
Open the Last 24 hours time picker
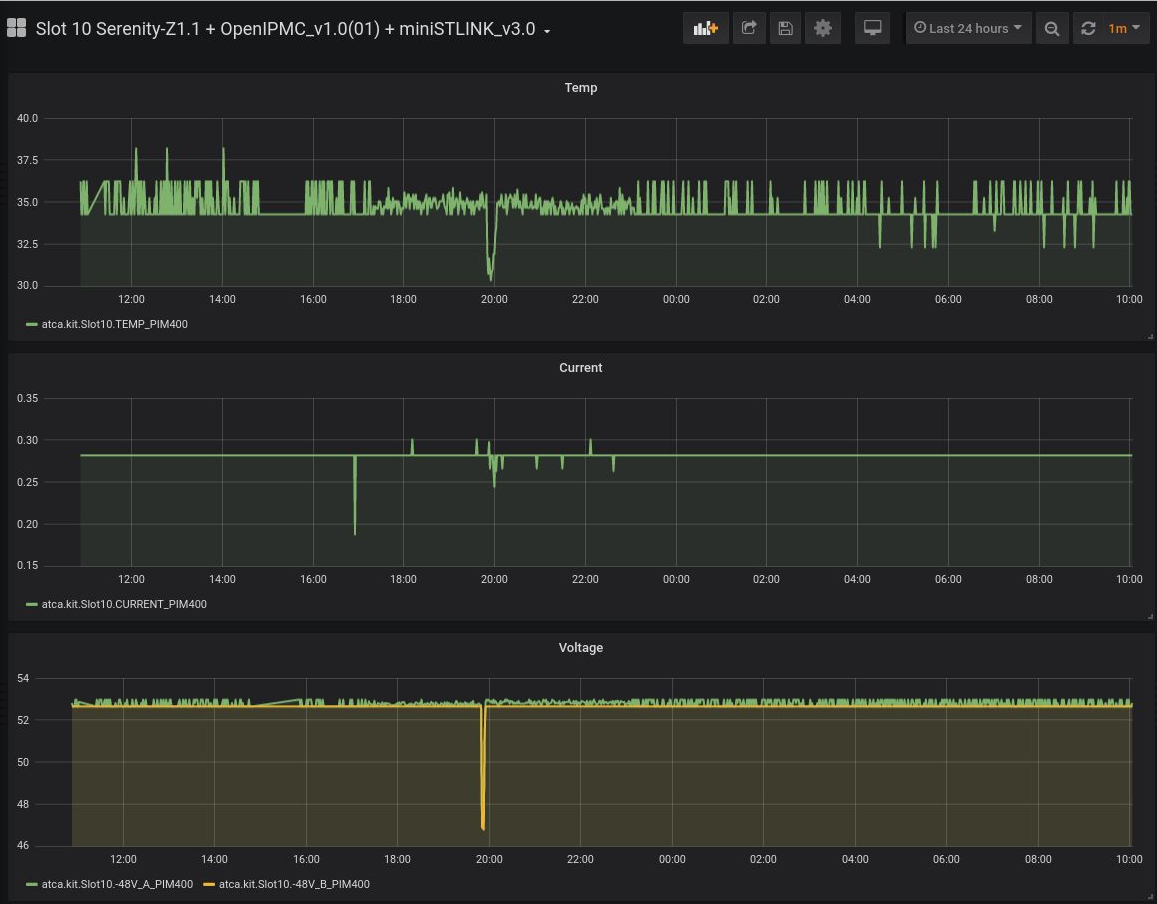click(x=968, y=28)
